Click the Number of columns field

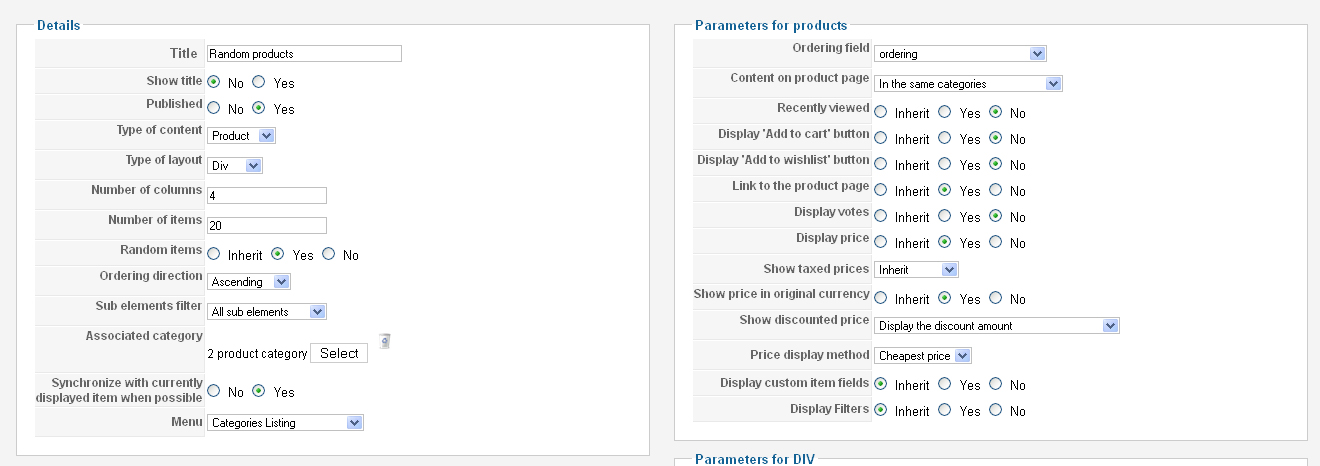[x=267, y=195]
